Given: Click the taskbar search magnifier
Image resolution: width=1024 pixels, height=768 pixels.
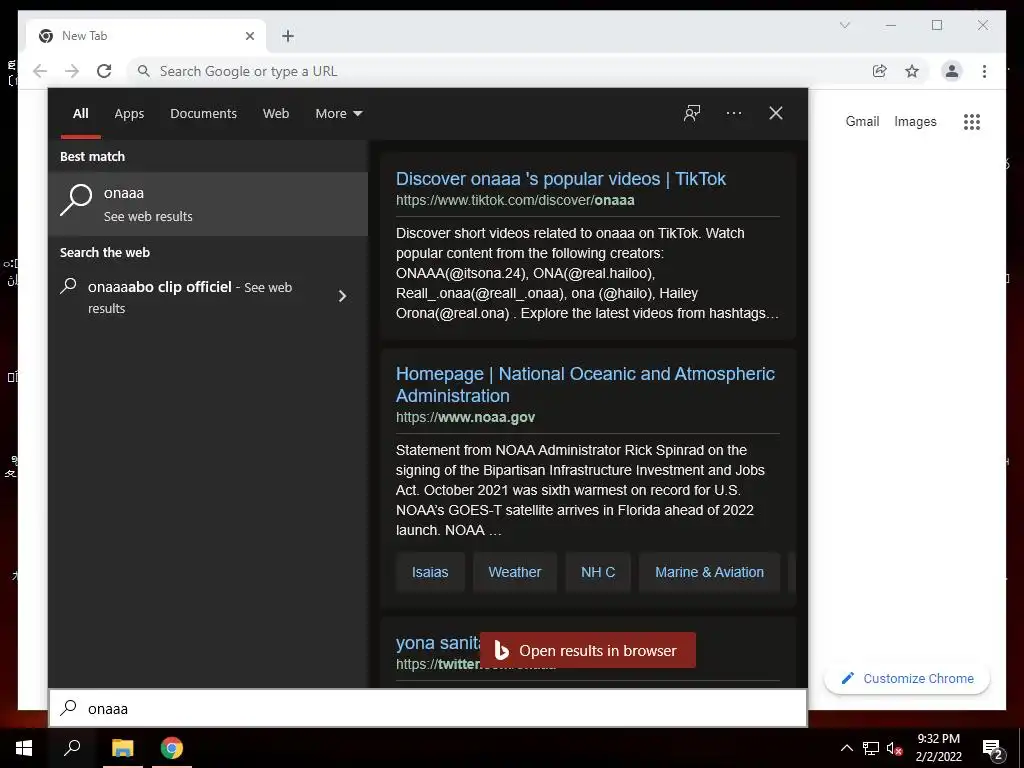Looking at the screenshot, I should (72, 748).
